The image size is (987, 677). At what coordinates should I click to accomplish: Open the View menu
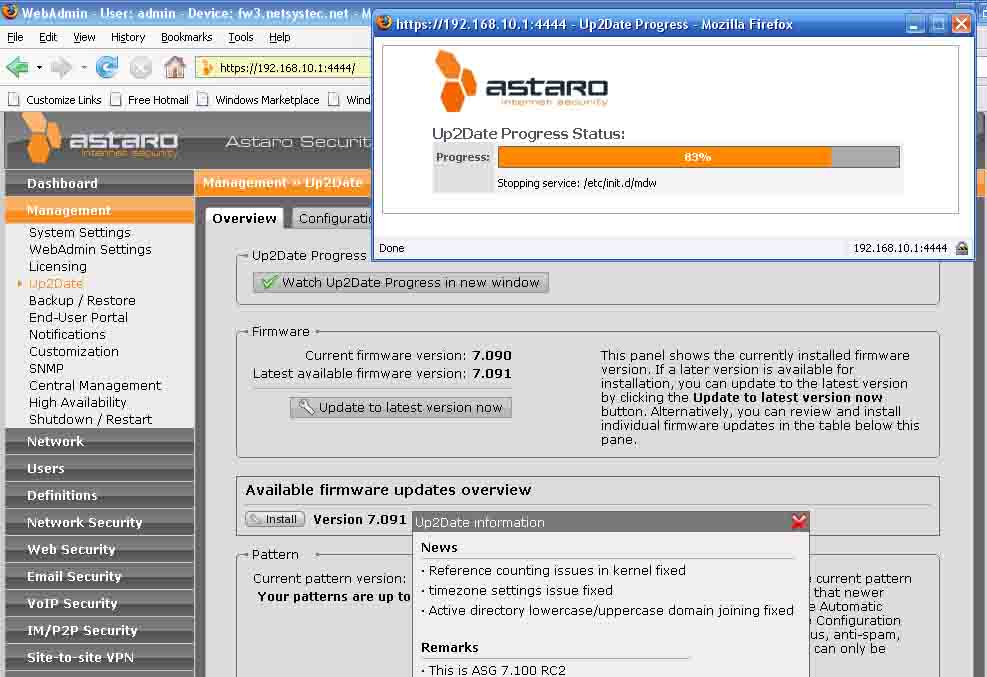pos(84,37)
